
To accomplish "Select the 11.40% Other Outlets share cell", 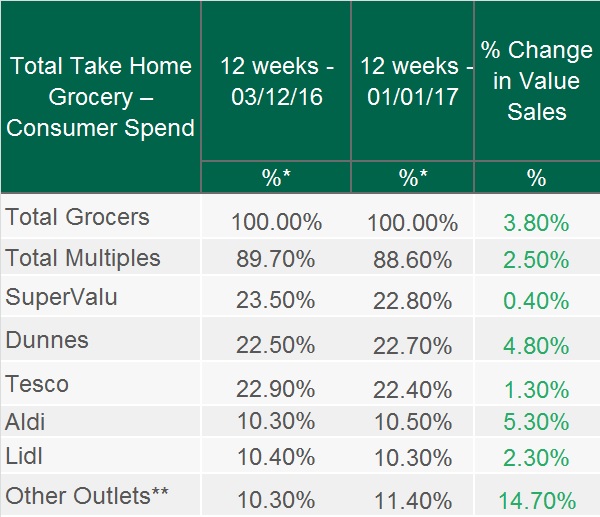I will point(411,498).
